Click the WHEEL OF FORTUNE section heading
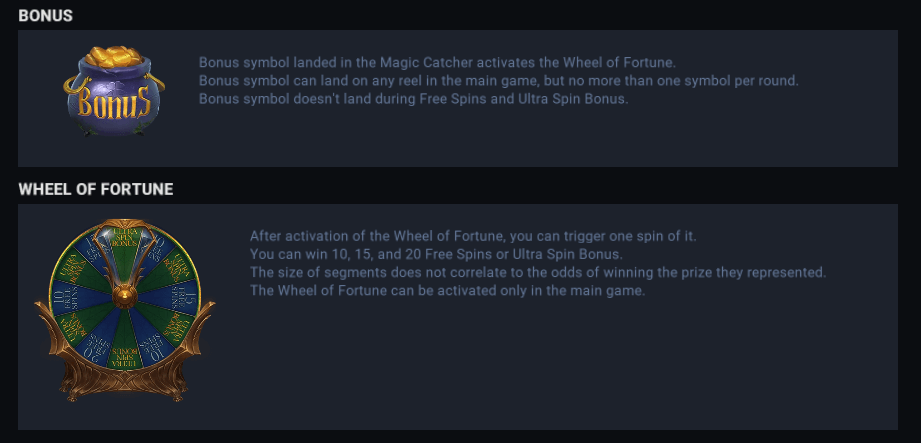921x443 pixels. point(95,189)
